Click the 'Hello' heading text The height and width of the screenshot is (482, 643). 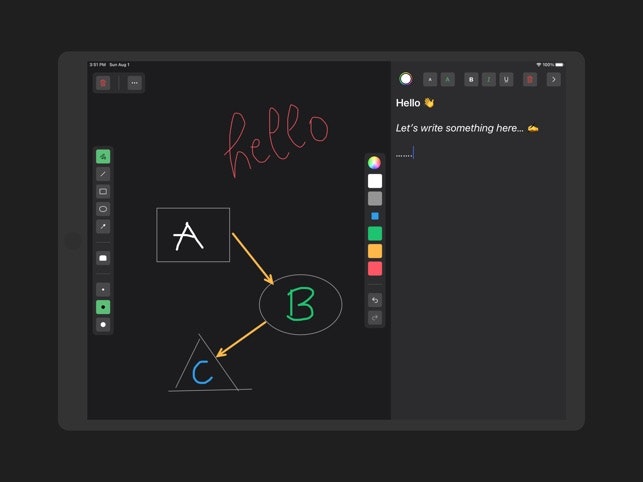(408, 103)
